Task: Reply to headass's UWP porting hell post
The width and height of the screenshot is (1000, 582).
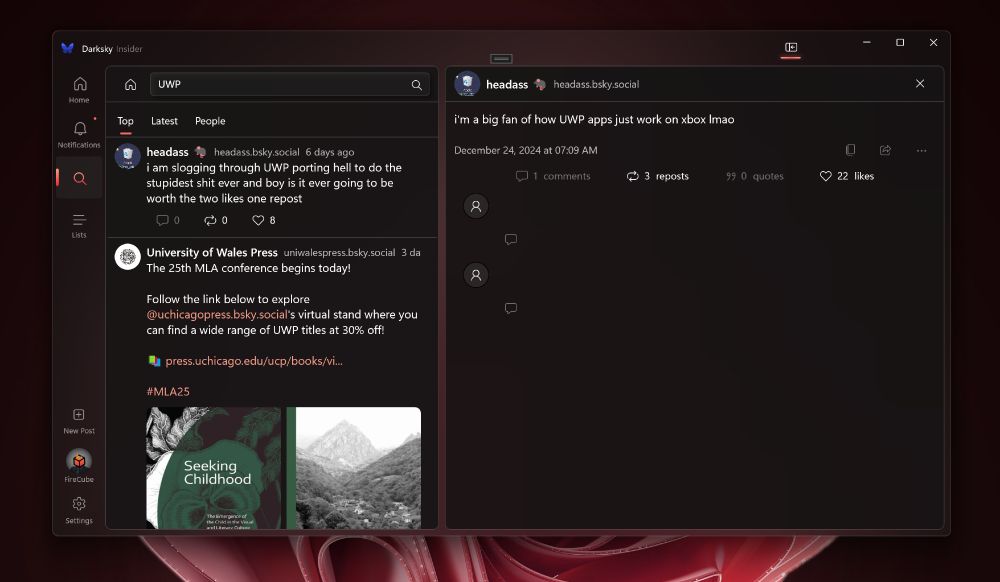Action: click(168, 221)
